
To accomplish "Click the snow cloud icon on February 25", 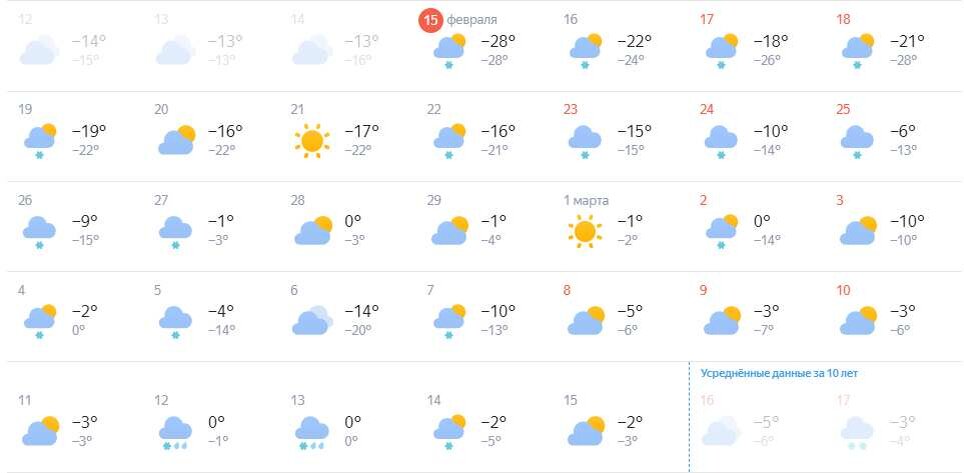I will (x=857, y=142).
